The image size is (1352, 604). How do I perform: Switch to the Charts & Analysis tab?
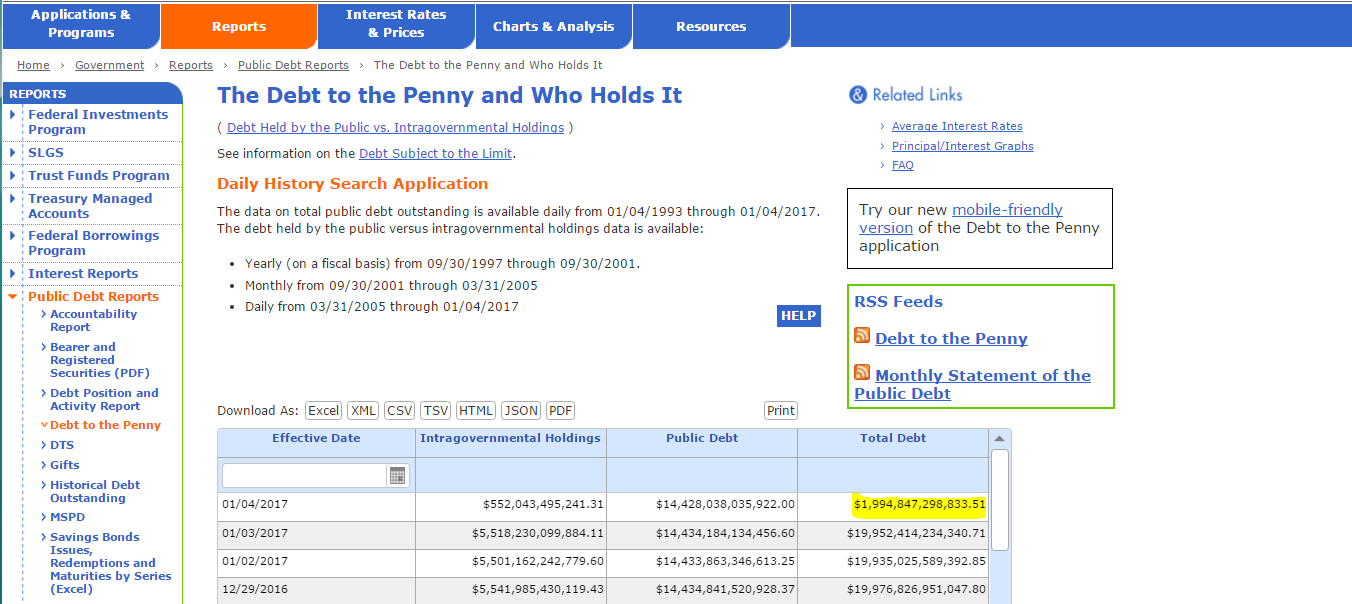(553, 26)
